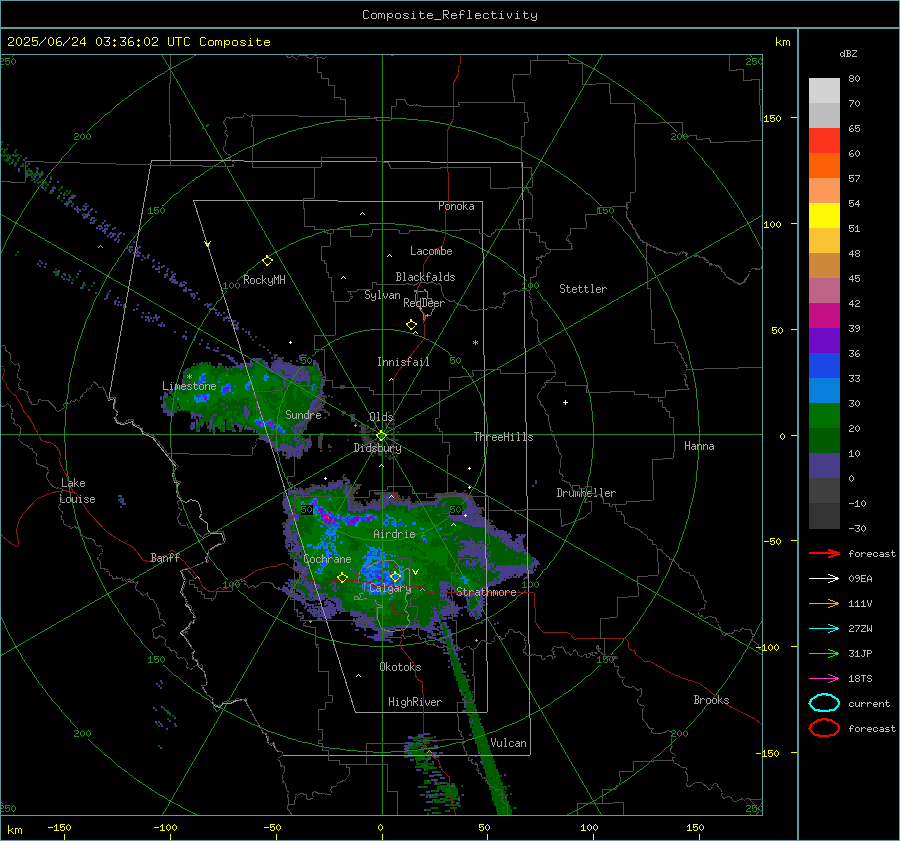Click the yellow diamond marker above Calgary label
The image size is (900, 841).
click(395, 576)
